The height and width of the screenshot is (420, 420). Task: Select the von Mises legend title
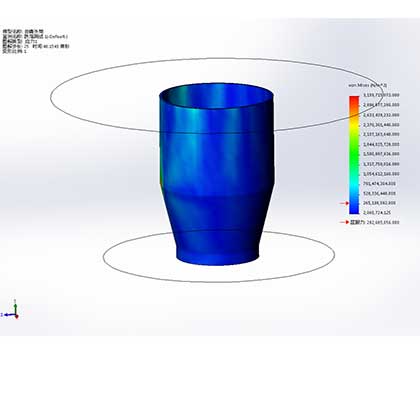[368, 85]
